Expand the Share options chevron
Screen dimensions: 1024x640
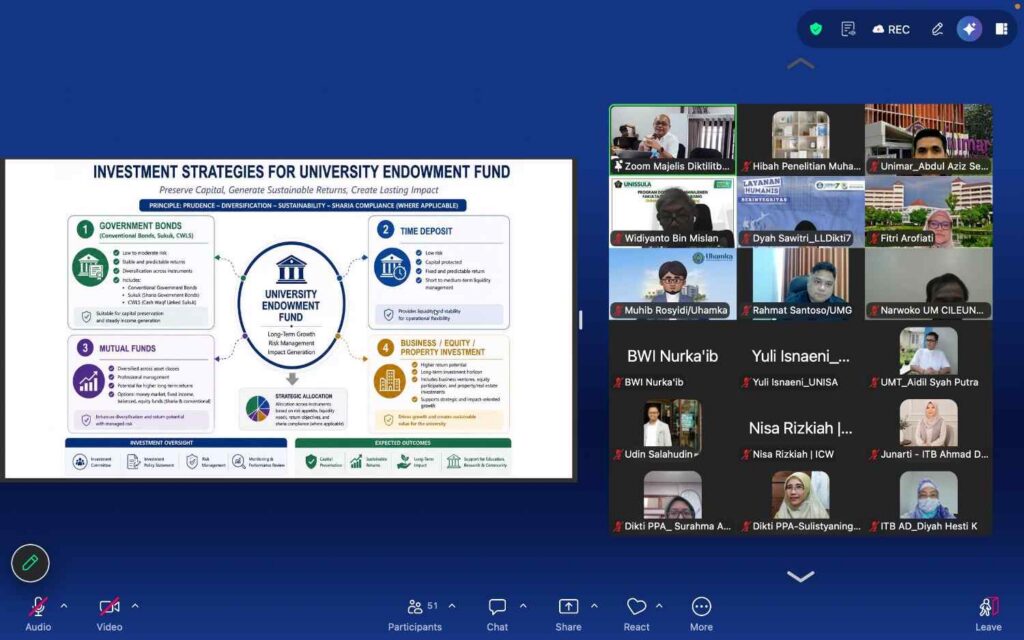594,606
